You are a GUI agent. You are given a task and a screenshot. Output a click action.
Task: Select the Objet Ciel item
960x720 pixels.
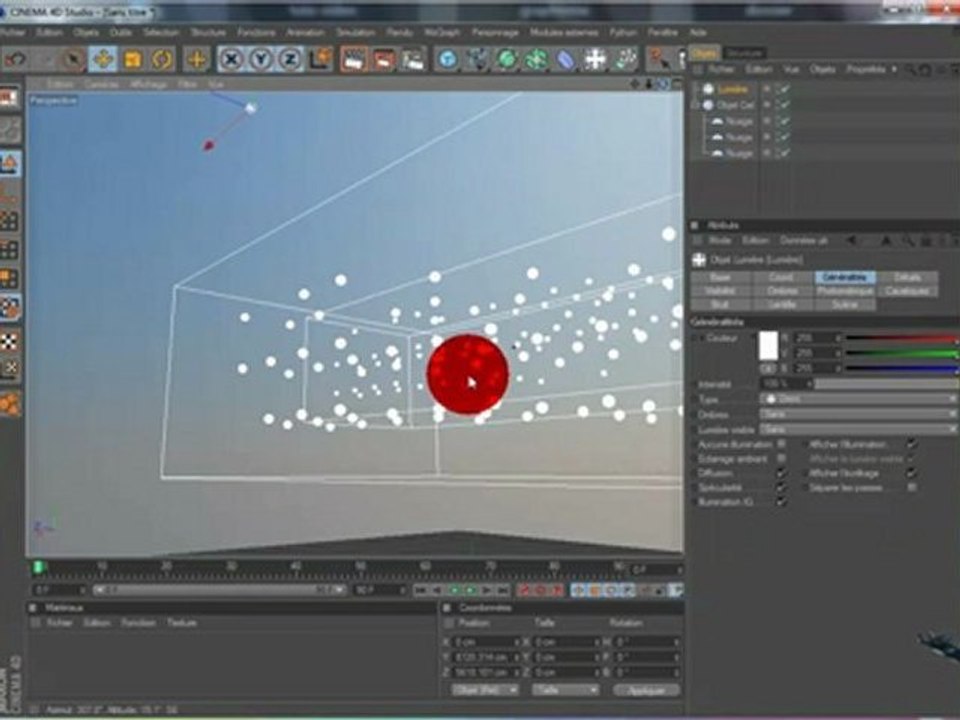coord(736,105)
